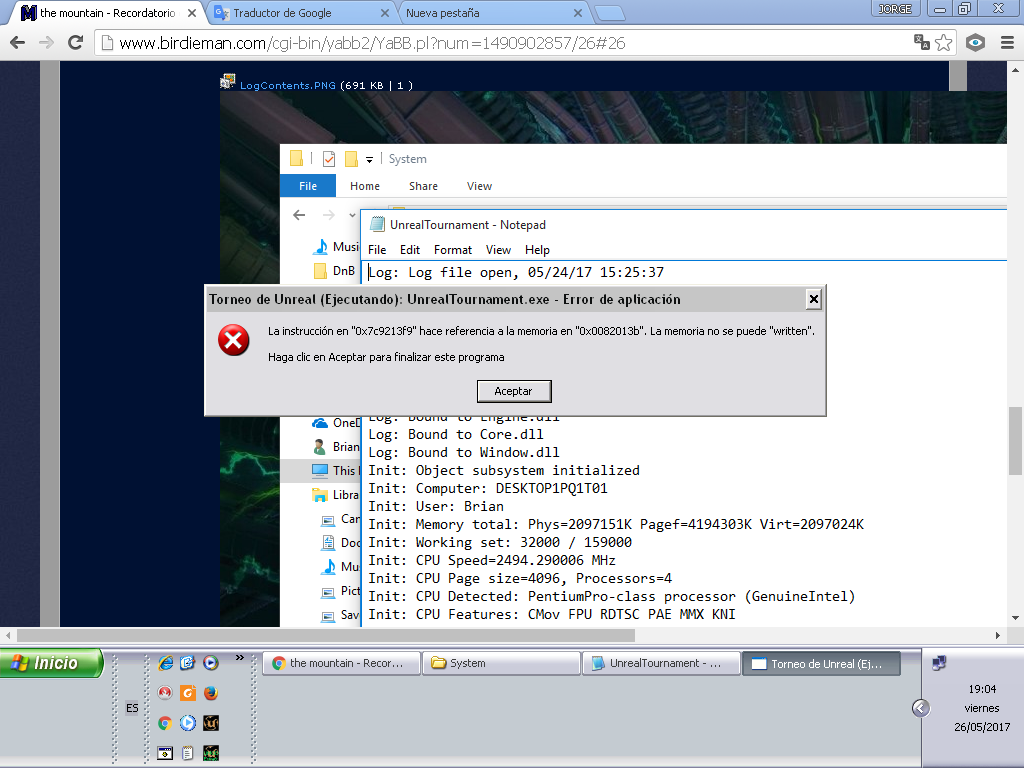Launch the UnrealEd quick launch icon
This screenshot has height=768, width=1024.
pos(210,753)
